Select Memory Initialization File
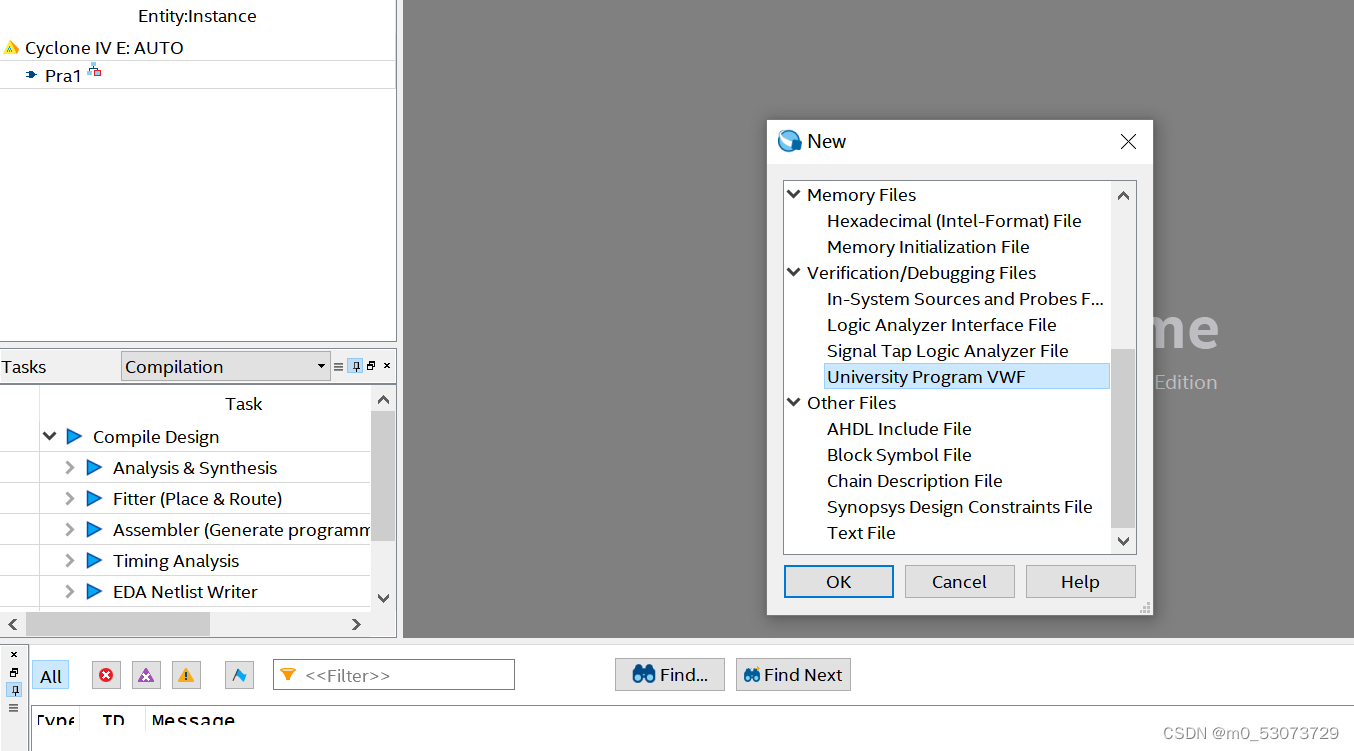The height and width of the screenshot is (751, 1354). (x=928, y=247)
